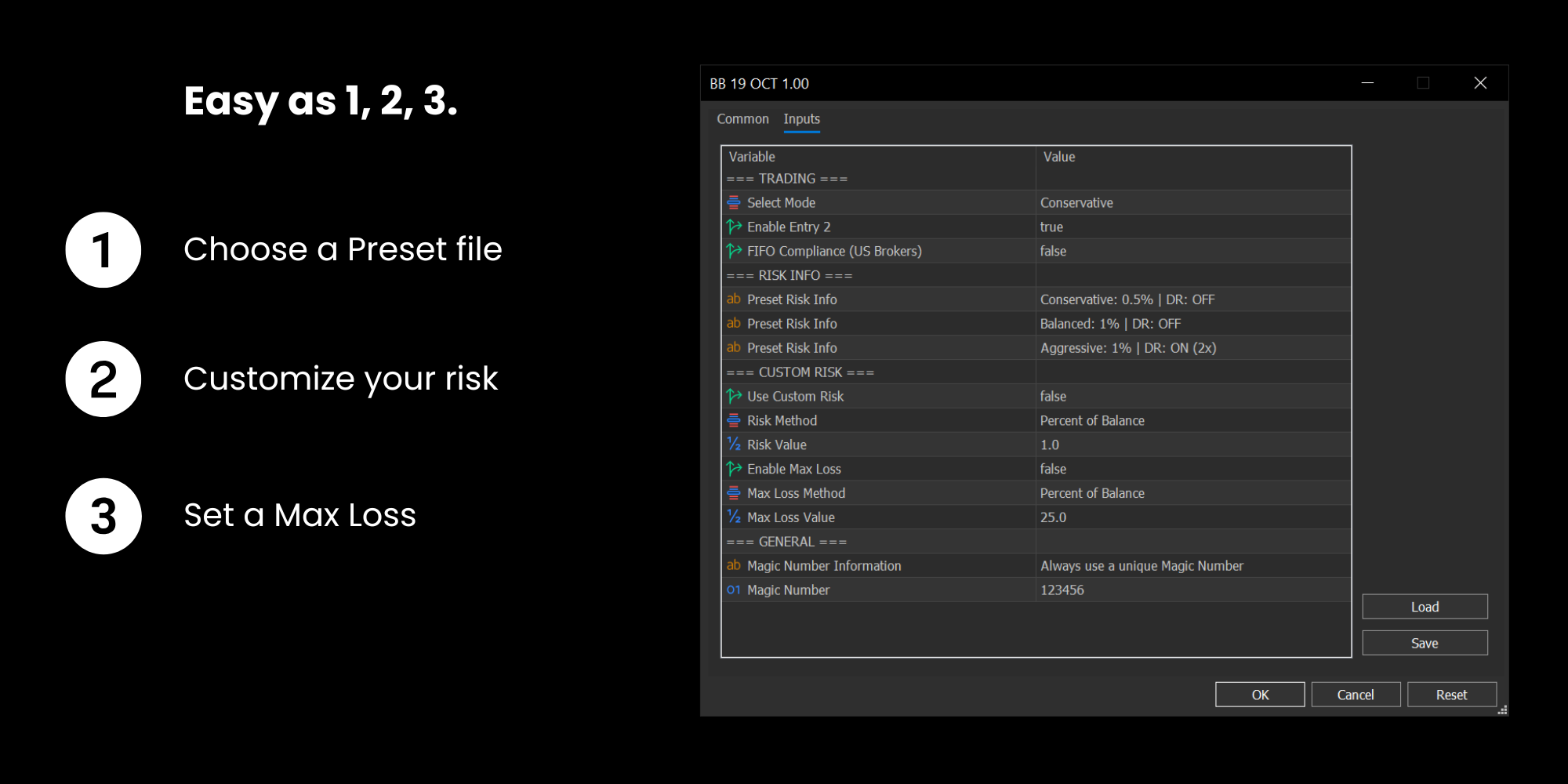Image resolution: width=1568 pixels, height=784 pixels.
Task: Switch to the Common tab
Action: [x=742, y=119]
